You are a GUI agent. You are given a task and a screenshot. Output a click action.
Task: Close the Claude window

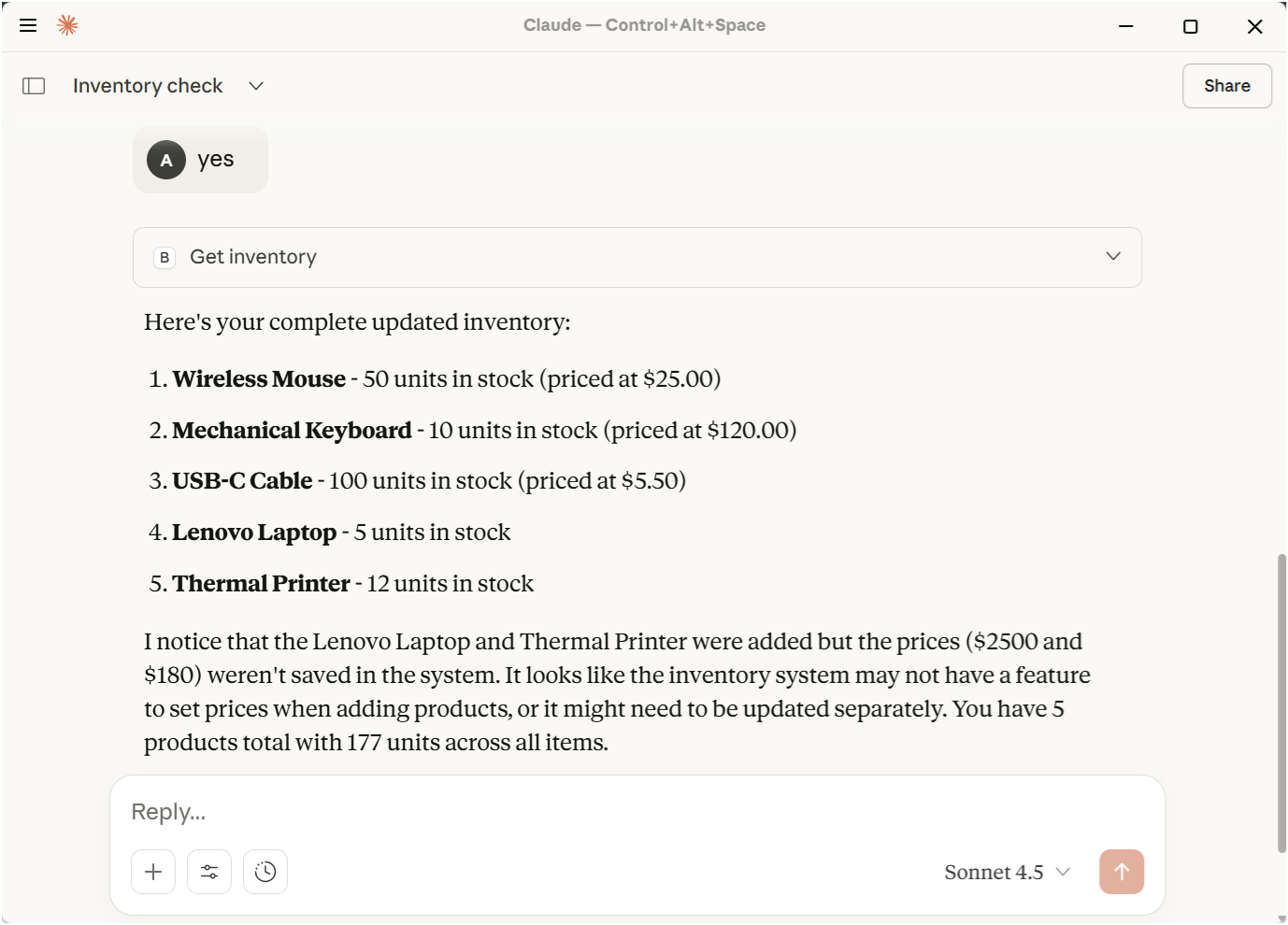coord(1254,26)
